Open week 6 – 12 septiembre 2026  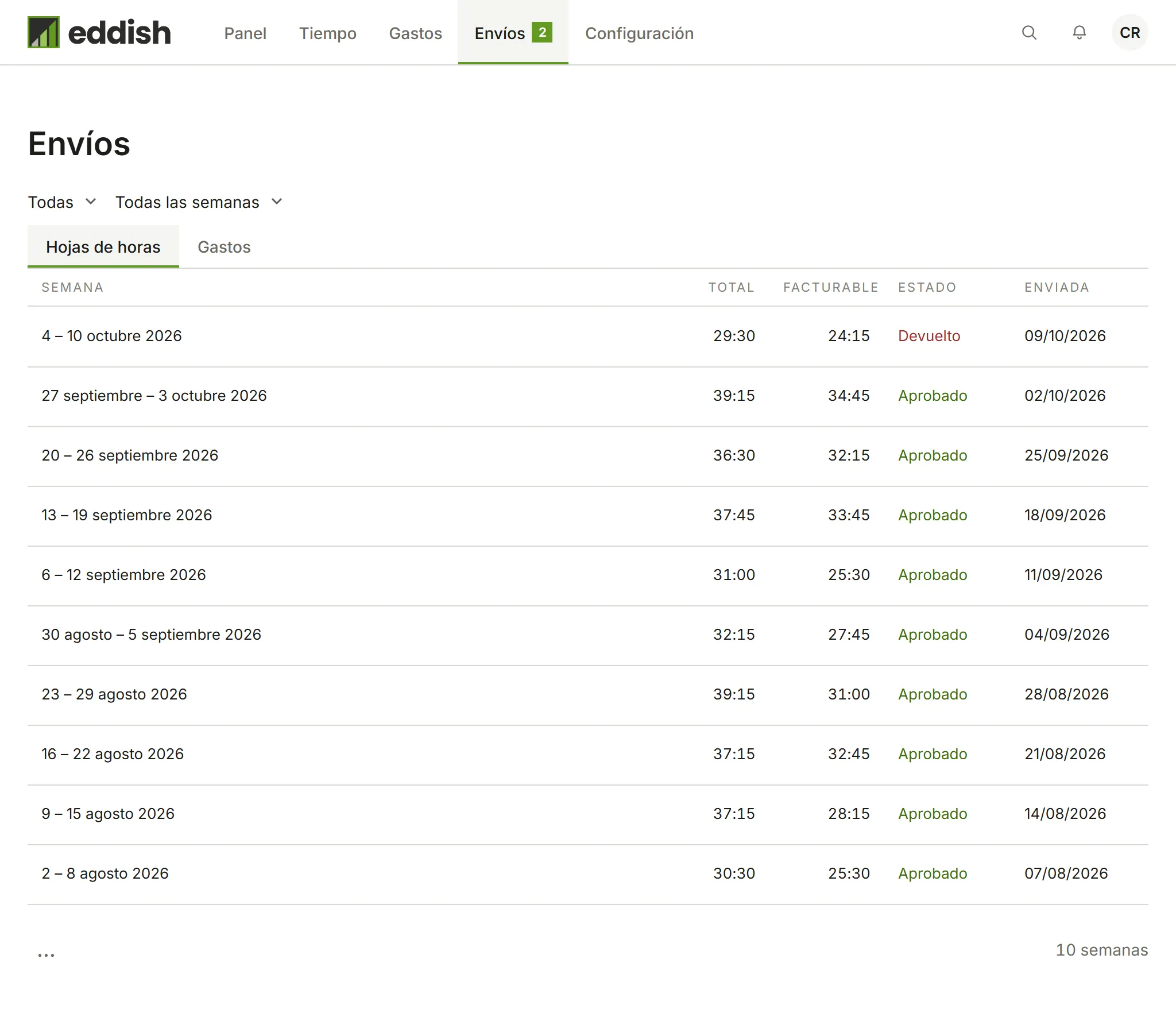pos(587,575)
